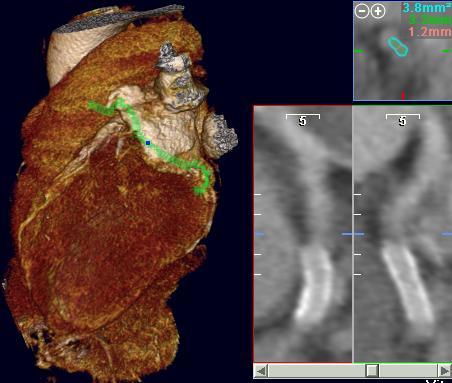Screen dimensions: 452x383
Task: Click the scale bar labeled 5 in the red-bordered view
Action: [x=303, y=119]
